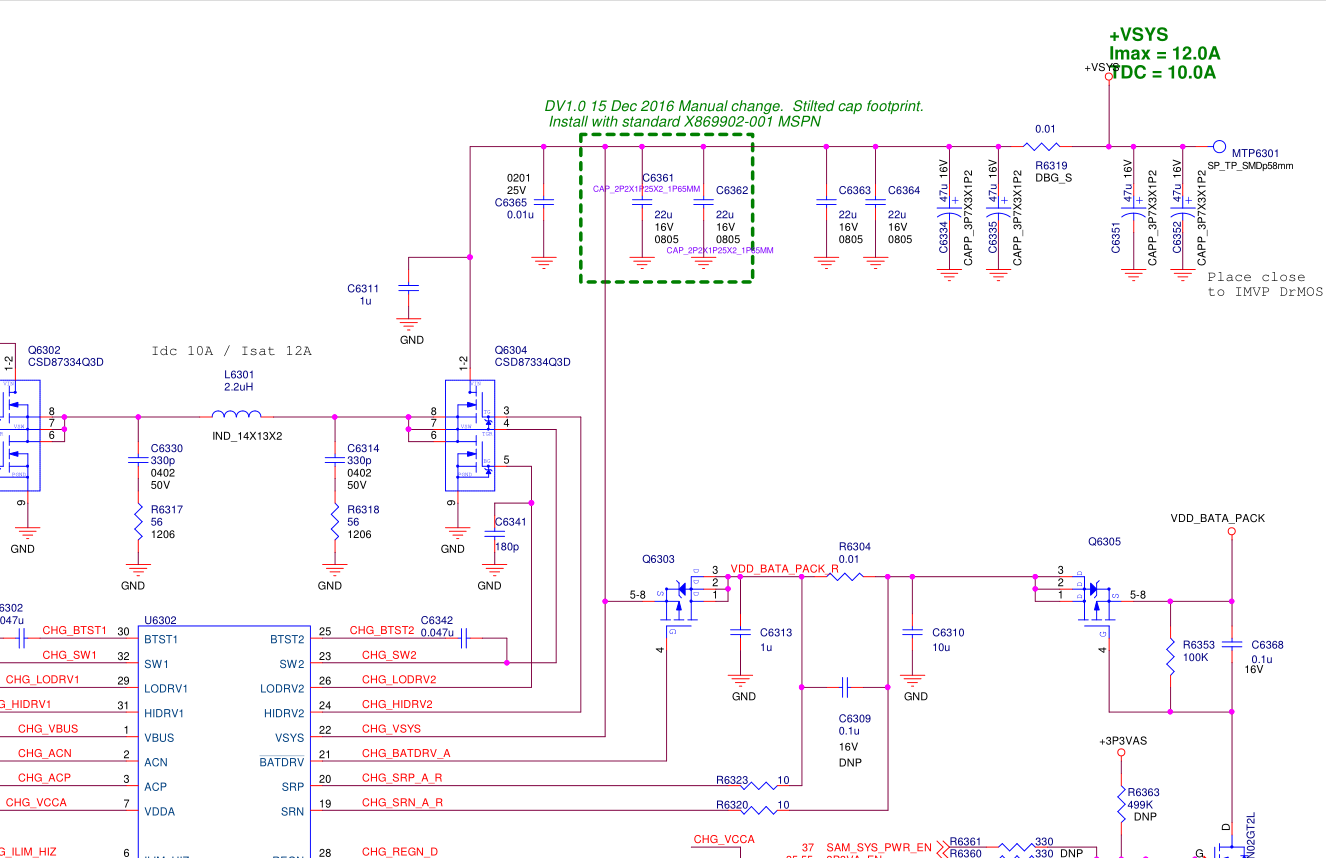This screenshot has width=1326, height=858.
Task: Select resistor R6363 symbol
Action: coord(1121,802)
